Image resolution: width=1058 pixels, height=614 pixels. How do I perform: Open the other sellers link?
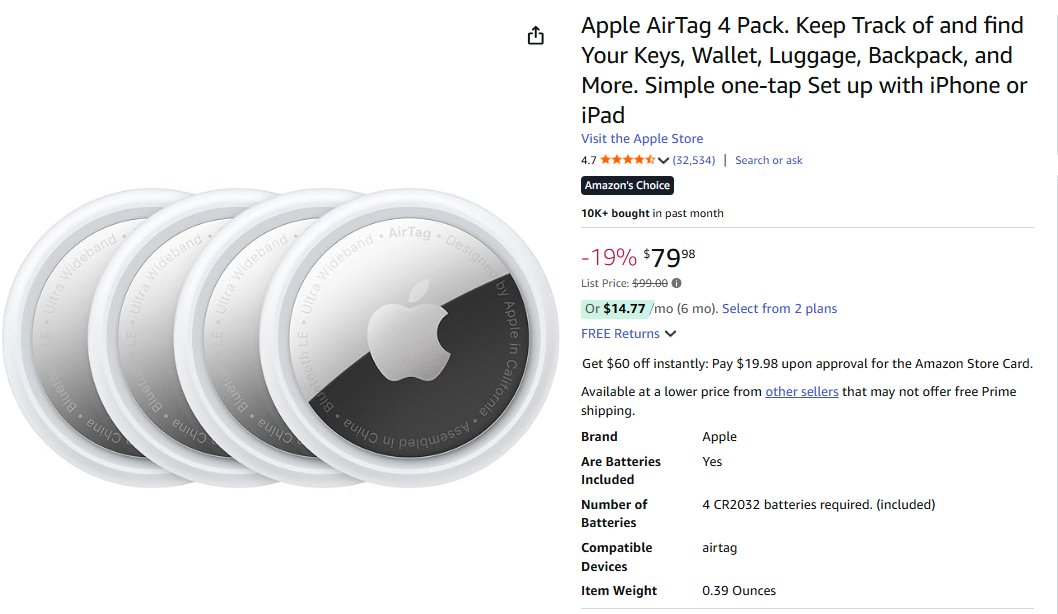coord(802,392)
